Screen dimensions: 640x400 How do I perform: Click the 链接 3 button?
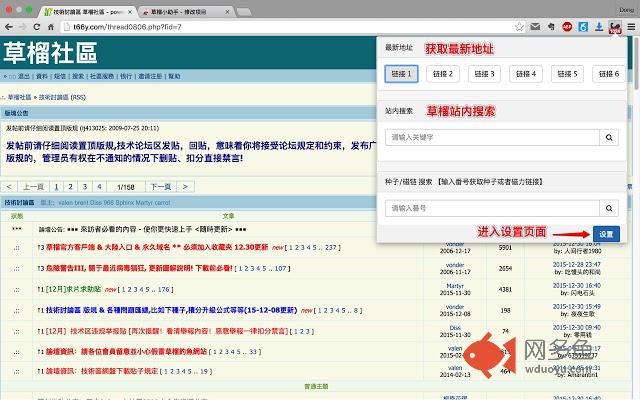(x=484, y=74)
